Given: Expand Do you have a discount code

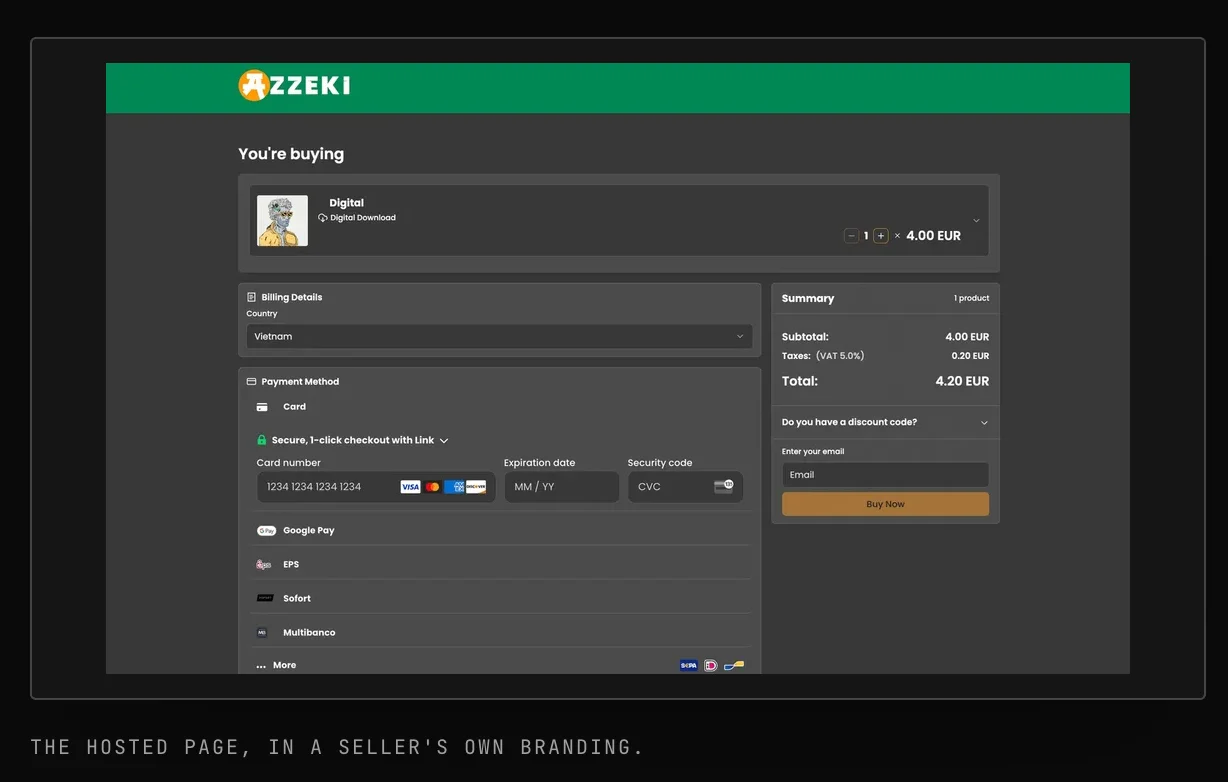Looking at the screenshot, I should click(885, 422).
